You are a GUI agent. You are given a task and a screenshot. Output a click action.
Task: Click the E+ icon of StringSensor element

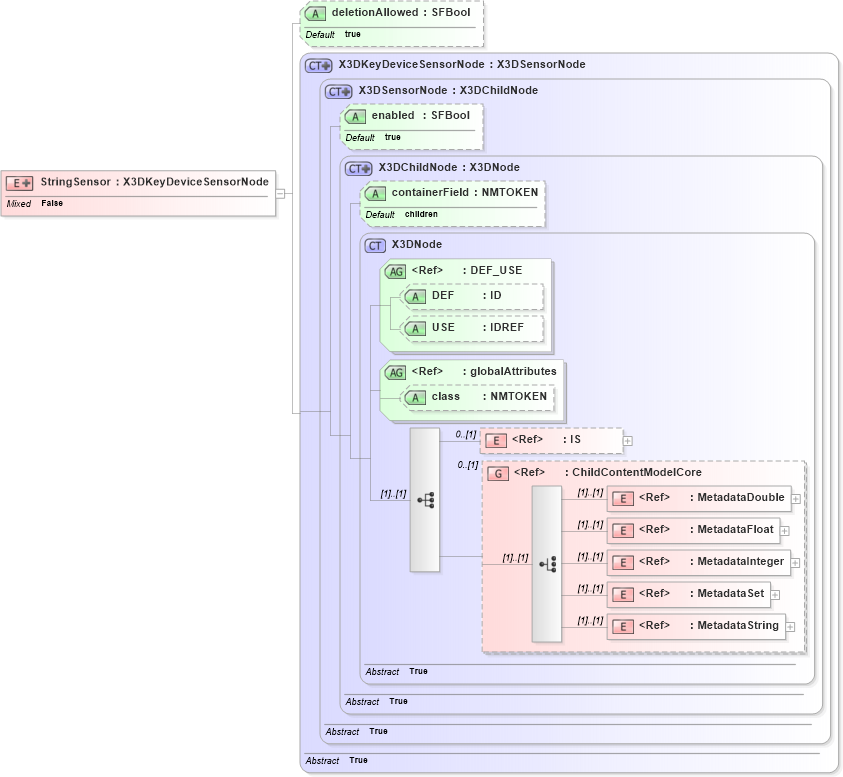tap(19, 183)
